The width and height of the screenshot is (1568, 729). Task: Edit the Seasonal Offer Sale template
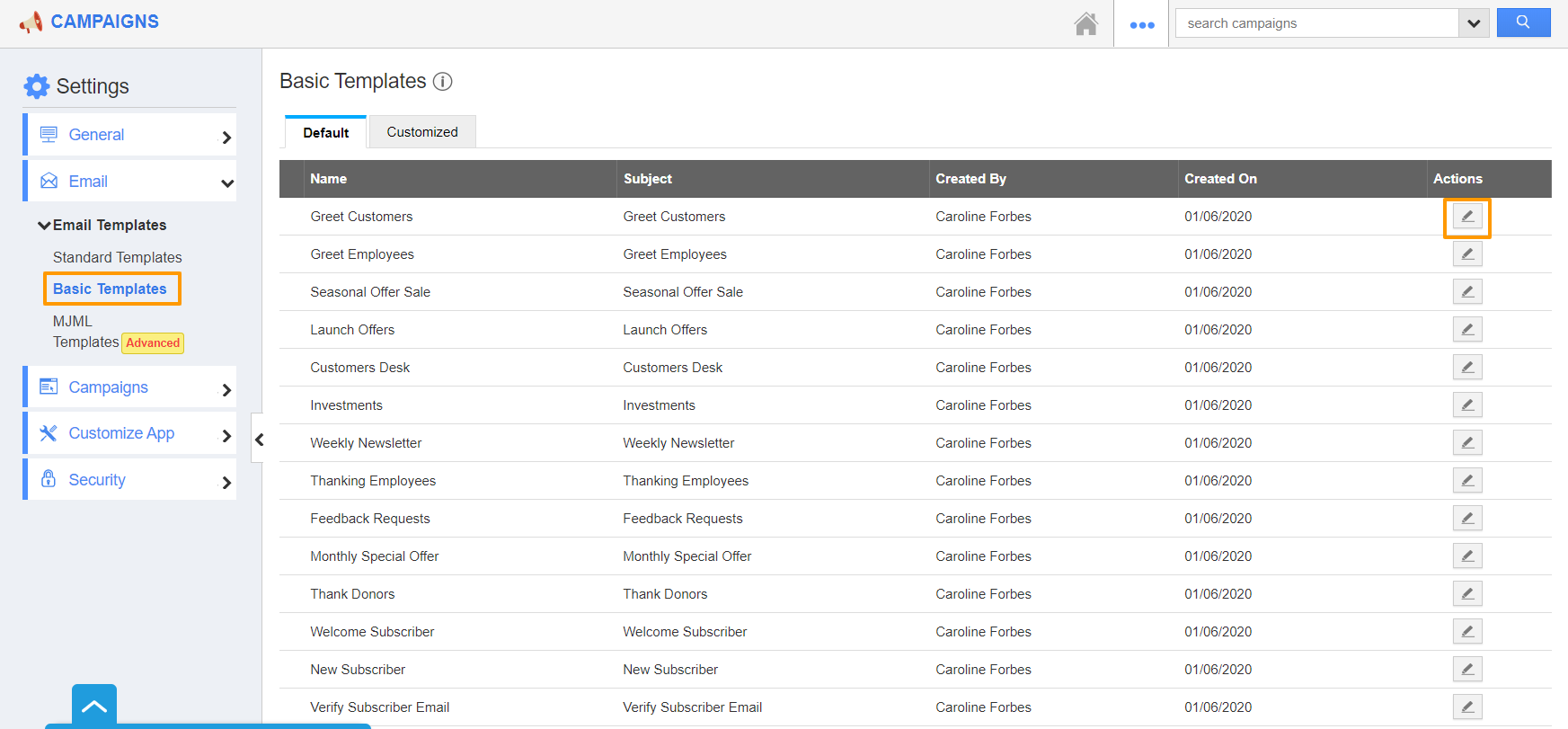pos(1466,292)
